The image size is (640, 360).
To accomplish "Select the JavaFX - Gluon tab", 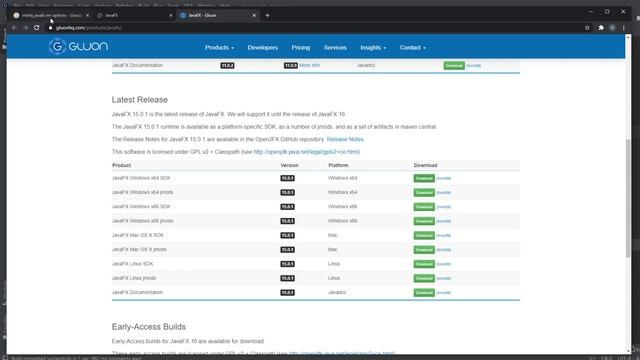I will point(217,16).
